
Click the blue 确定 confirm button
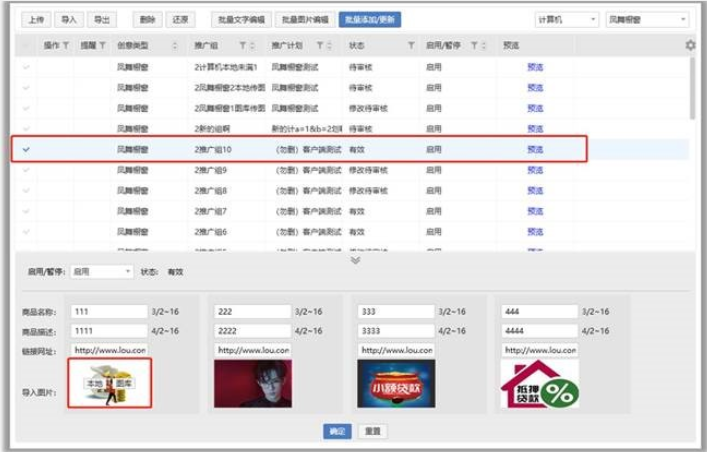pos(337,431)
